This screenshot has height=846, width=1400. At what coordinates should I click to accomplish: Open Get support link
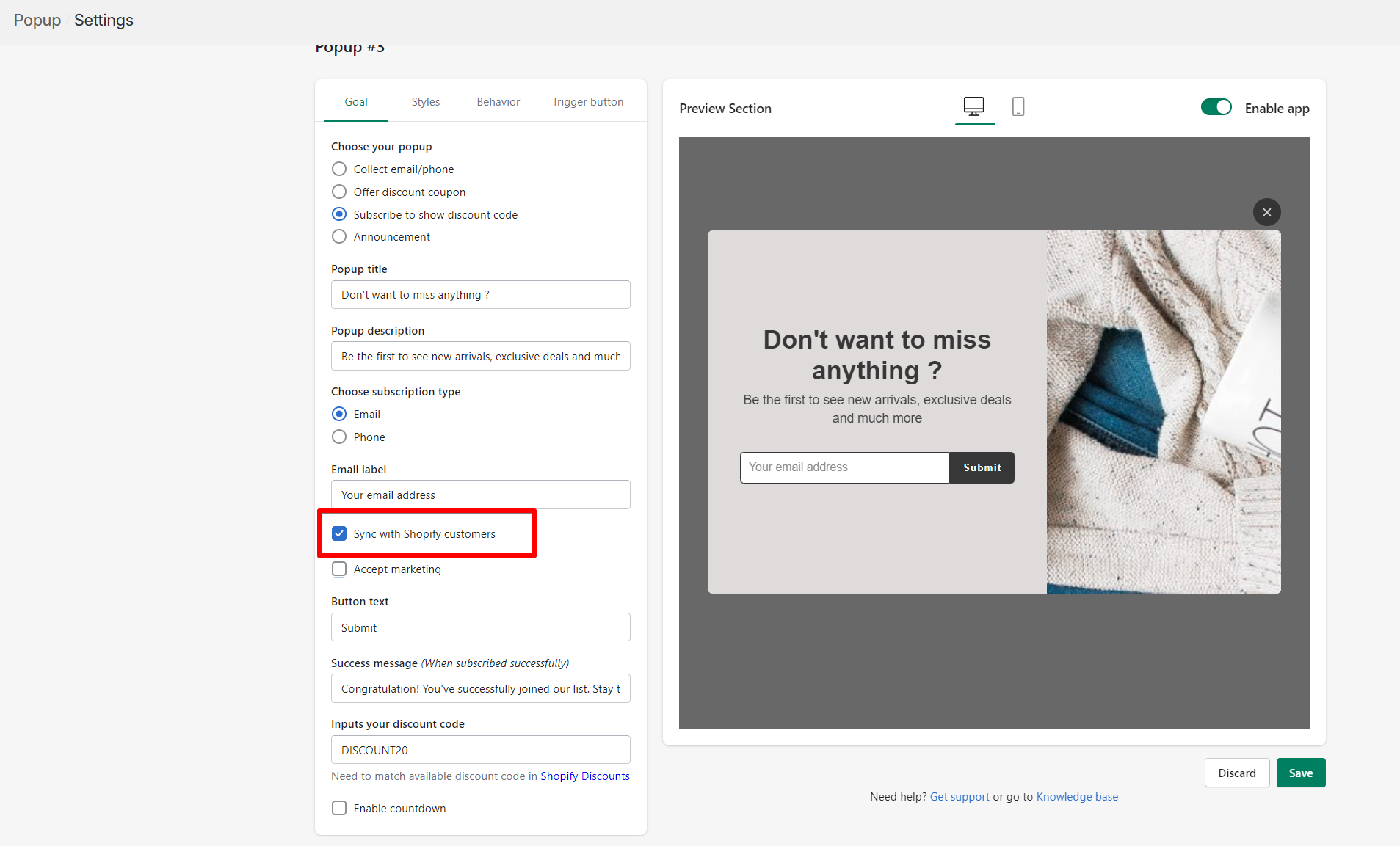click(960, 797)
